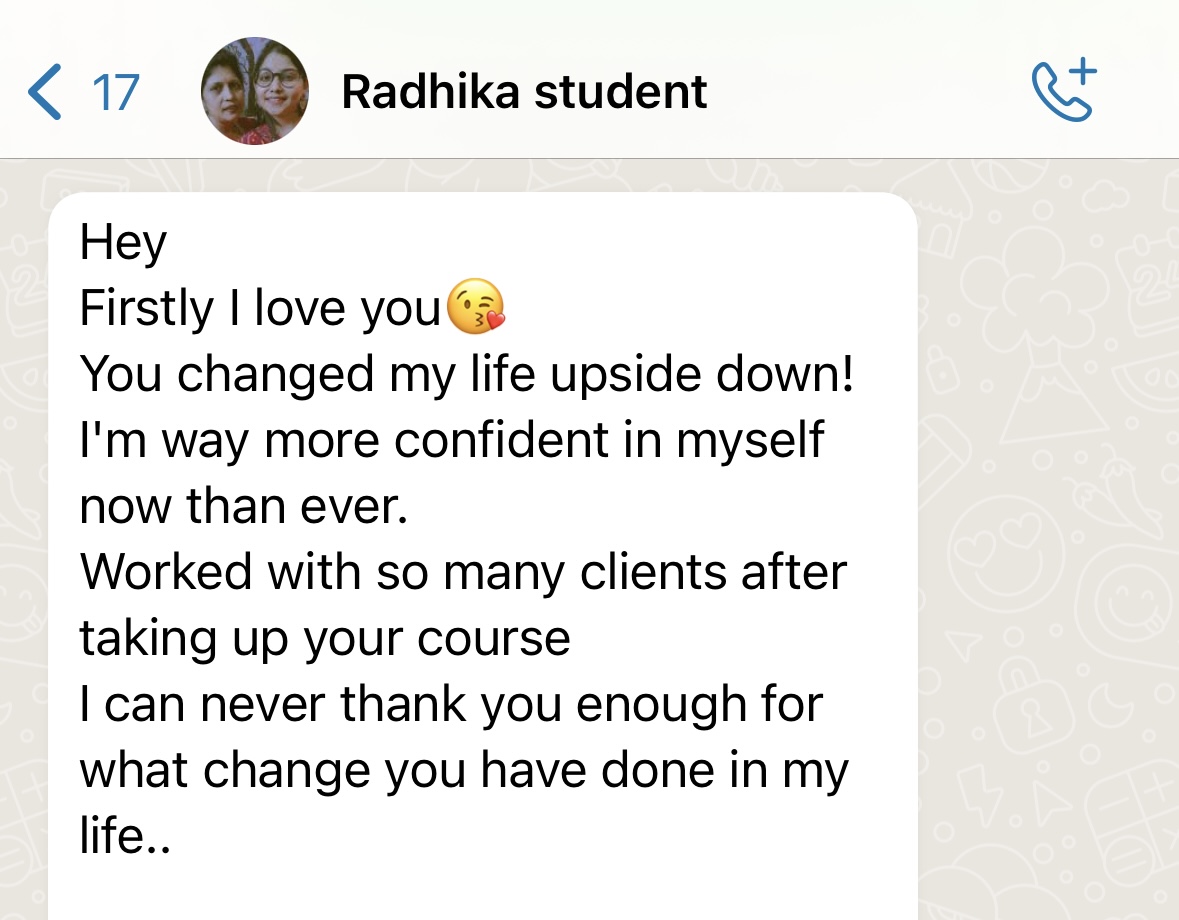Click the unread count "17"

[x=115, y=93]
